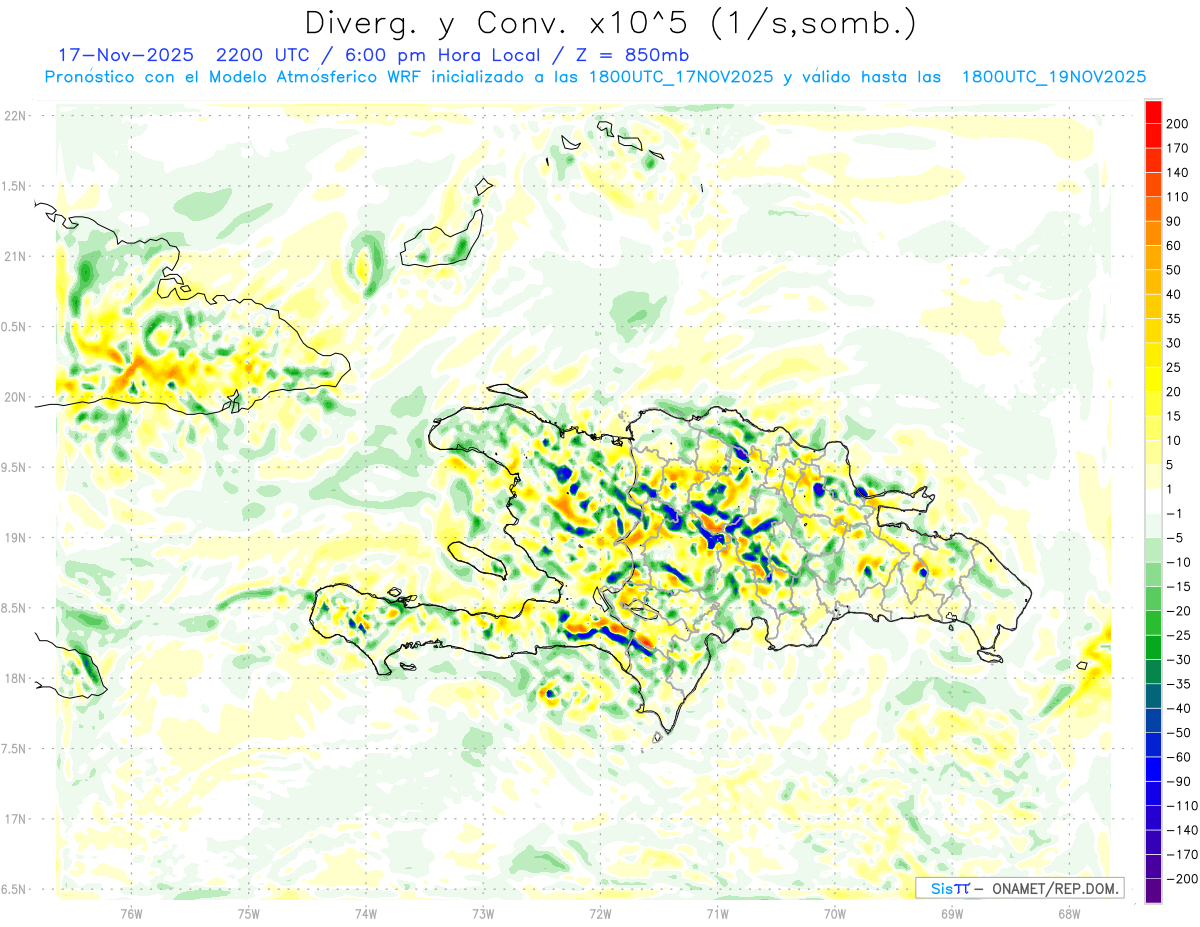Click the positive '170' color scale value
The image size is (1200, 927).
(x=1177, y=148)
